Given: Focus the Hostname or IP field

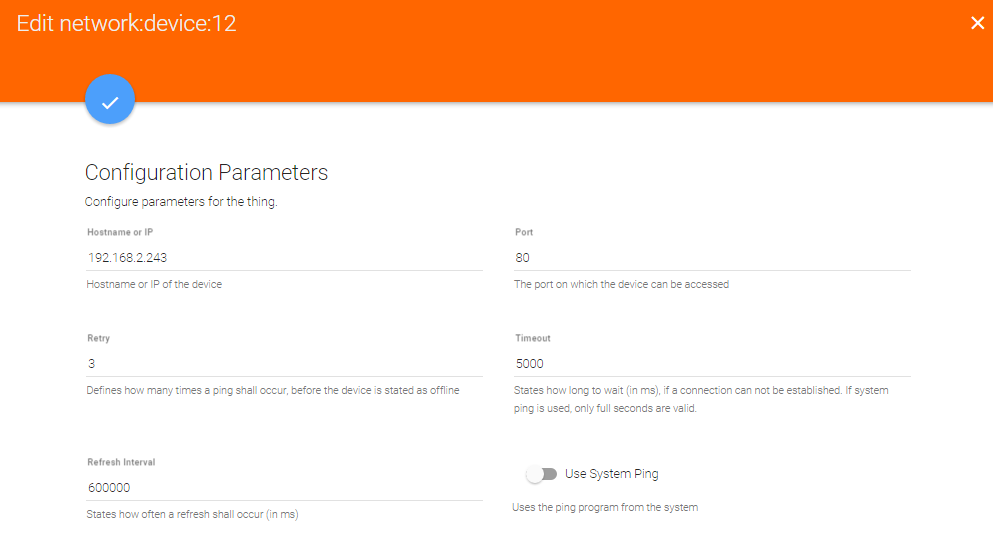Looking at the screenshot, I should coord(284,258).
